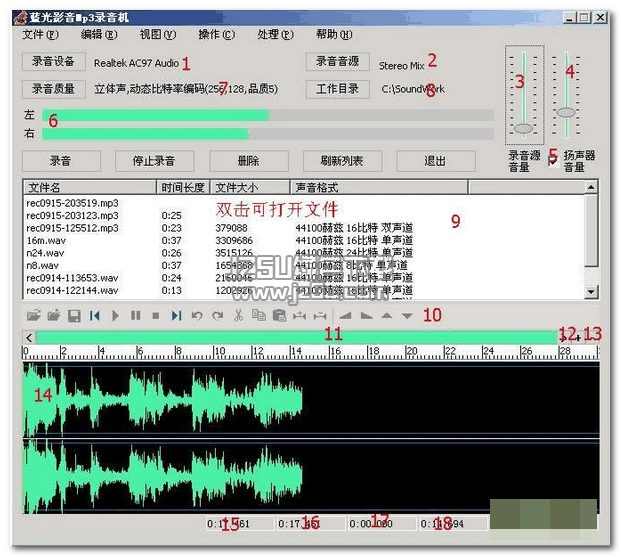Image resolution: width=621 pixels, height=557 pixels.
Task: Click the 录音音源 button
Action: pyautogui.click(x=337, y=61)
